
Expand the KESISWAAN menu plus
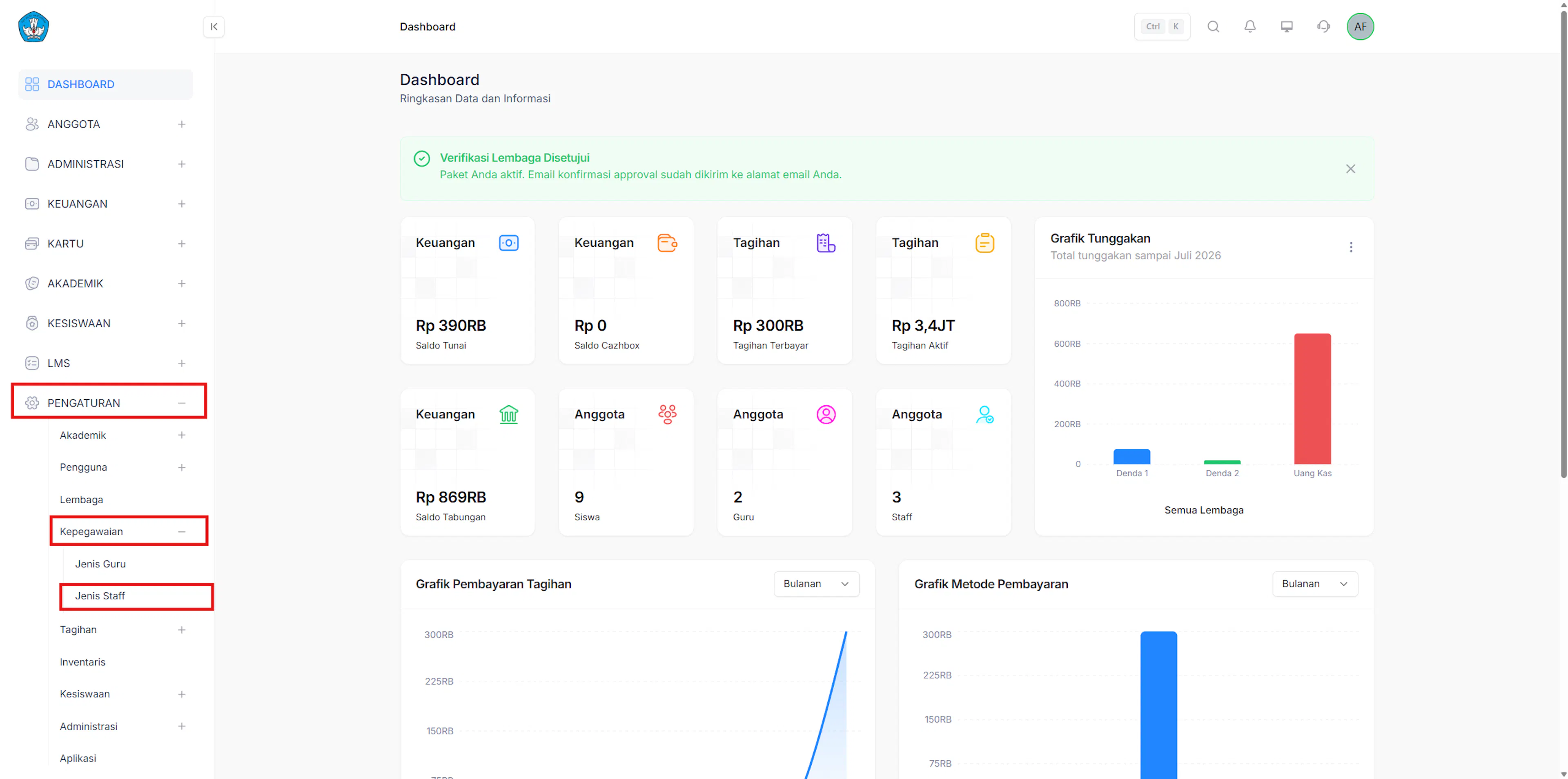click(x=182, y=324)
